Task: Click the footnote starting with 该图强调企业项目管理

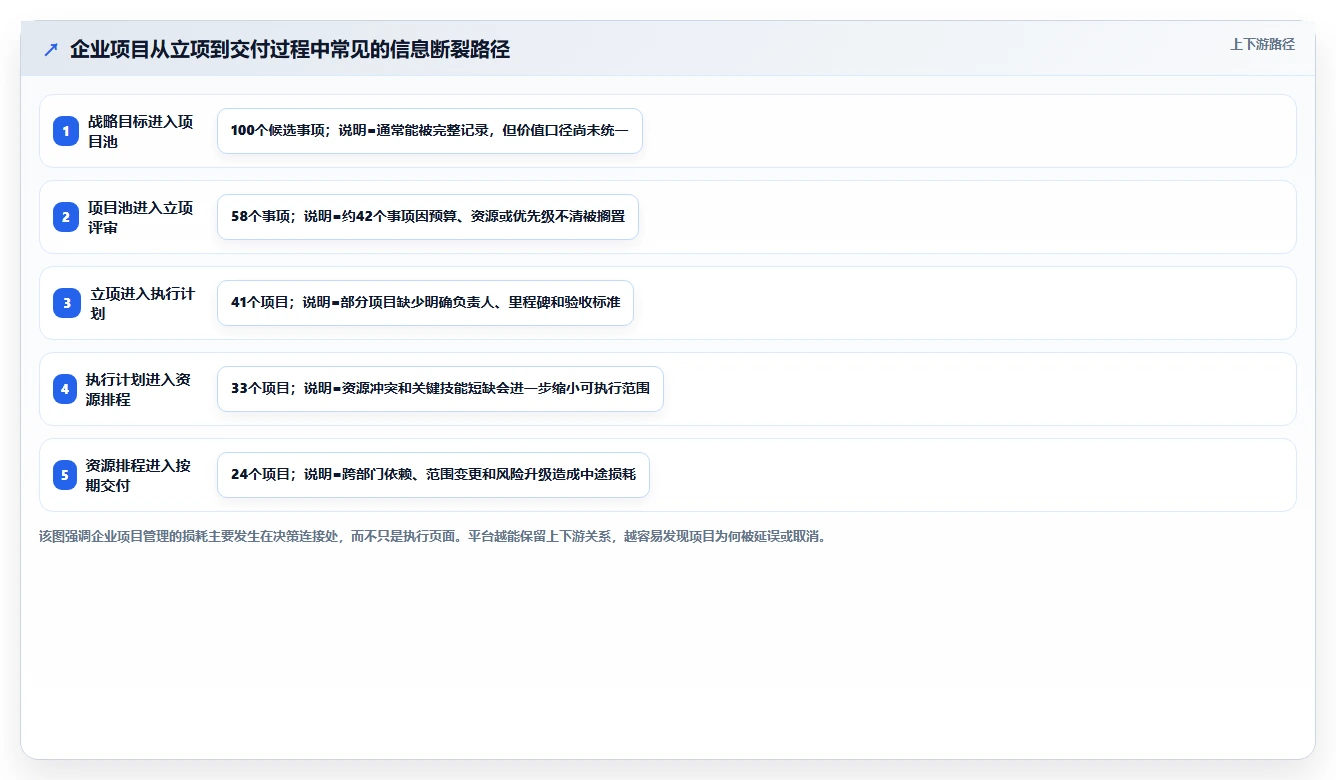Action: click(x=433, y=536)
